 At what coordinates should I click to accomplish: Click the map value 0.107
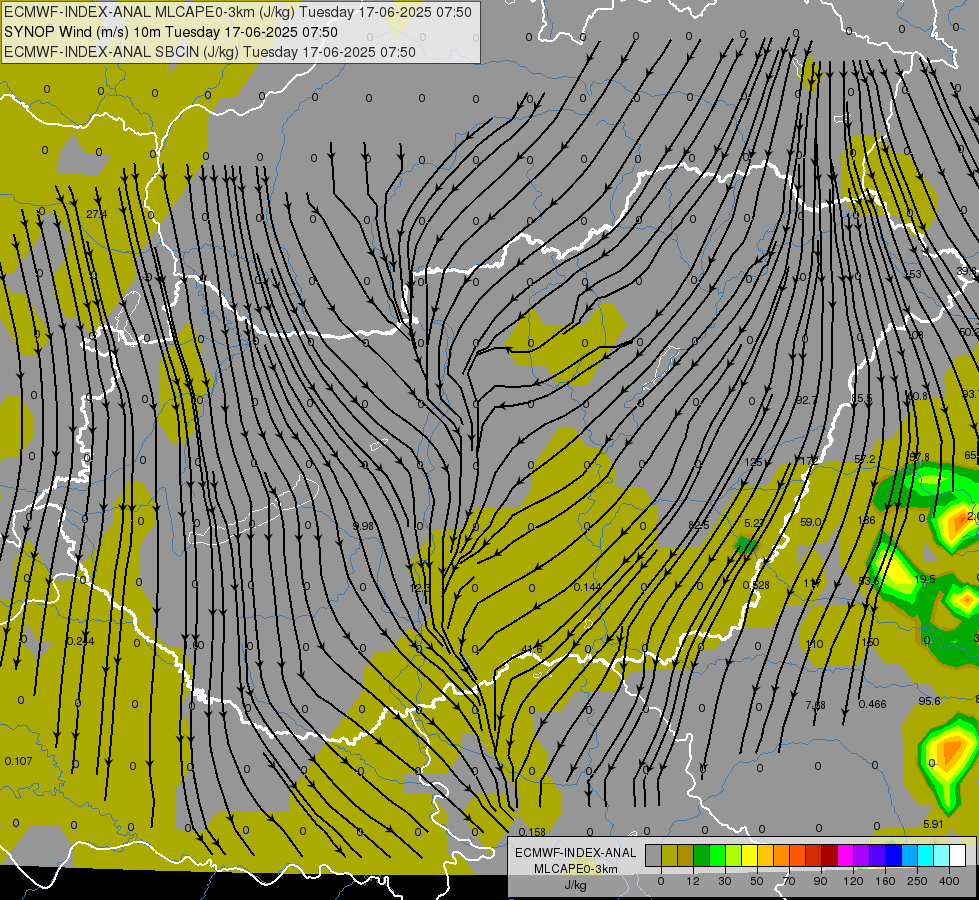(x=18, y=761)
